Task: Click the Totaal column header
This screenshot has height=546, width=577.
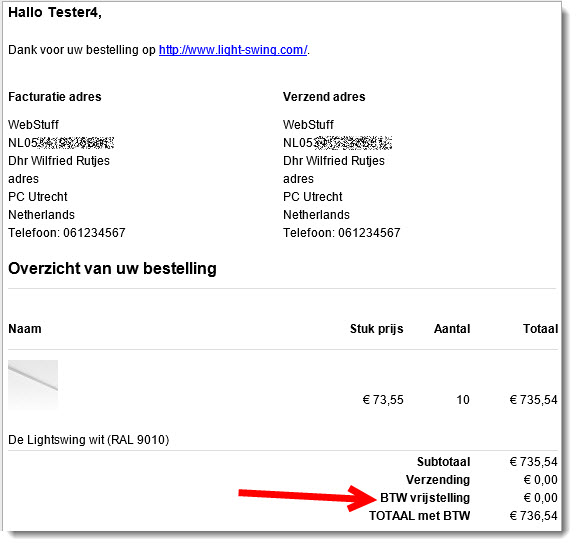Action: click(541, 329)
